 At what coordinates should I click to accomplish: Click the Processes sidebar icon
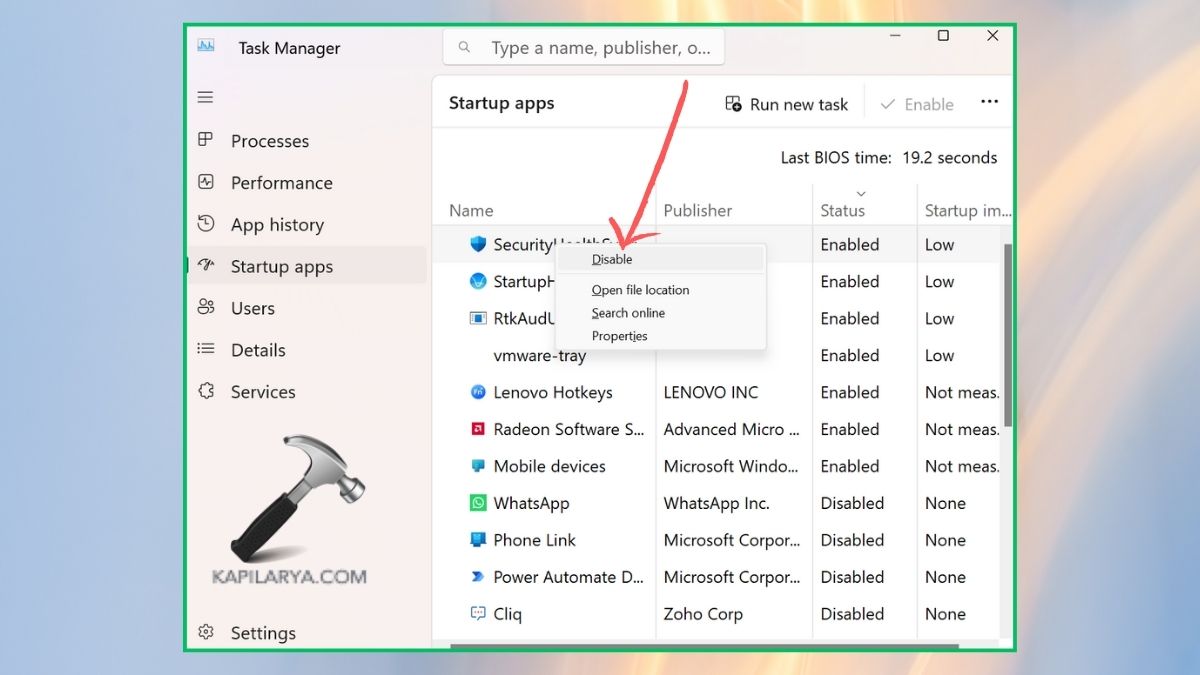tap(206, 140)
